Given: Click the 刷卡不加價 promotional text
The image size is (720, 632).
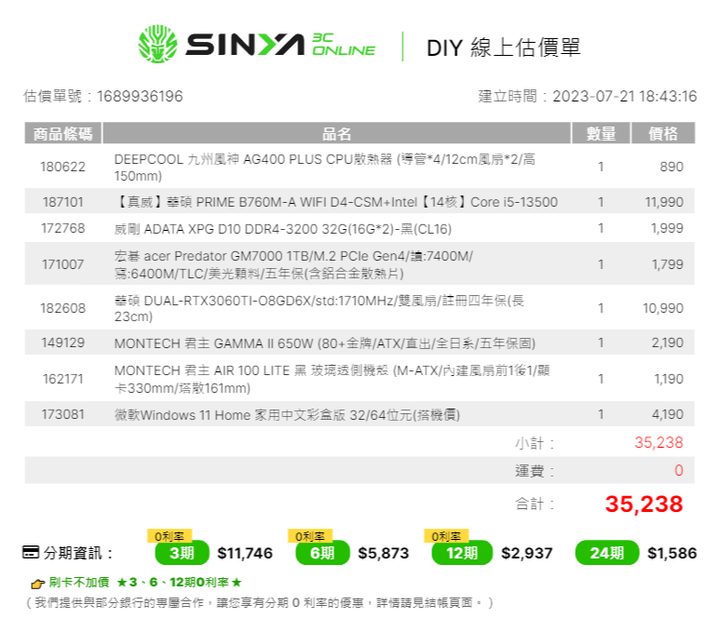Looking at the screenshot, I should click(145, 582).
